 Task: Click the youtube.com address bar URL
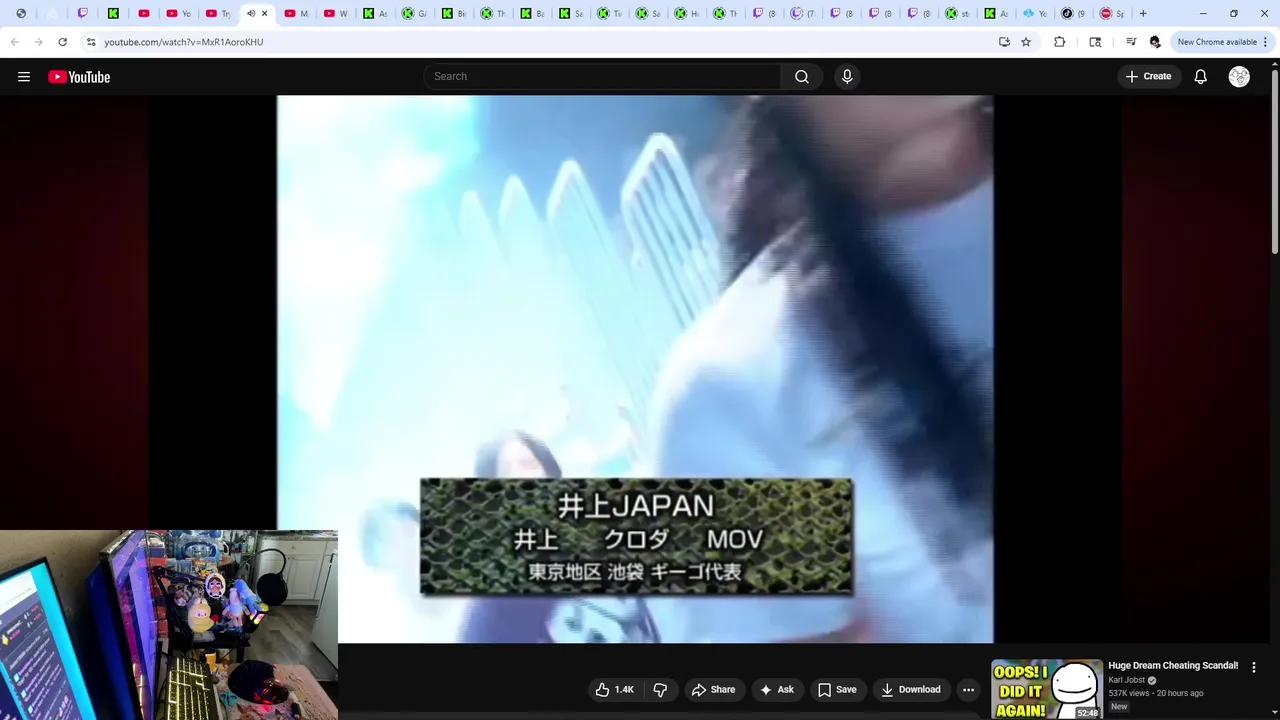184,42
